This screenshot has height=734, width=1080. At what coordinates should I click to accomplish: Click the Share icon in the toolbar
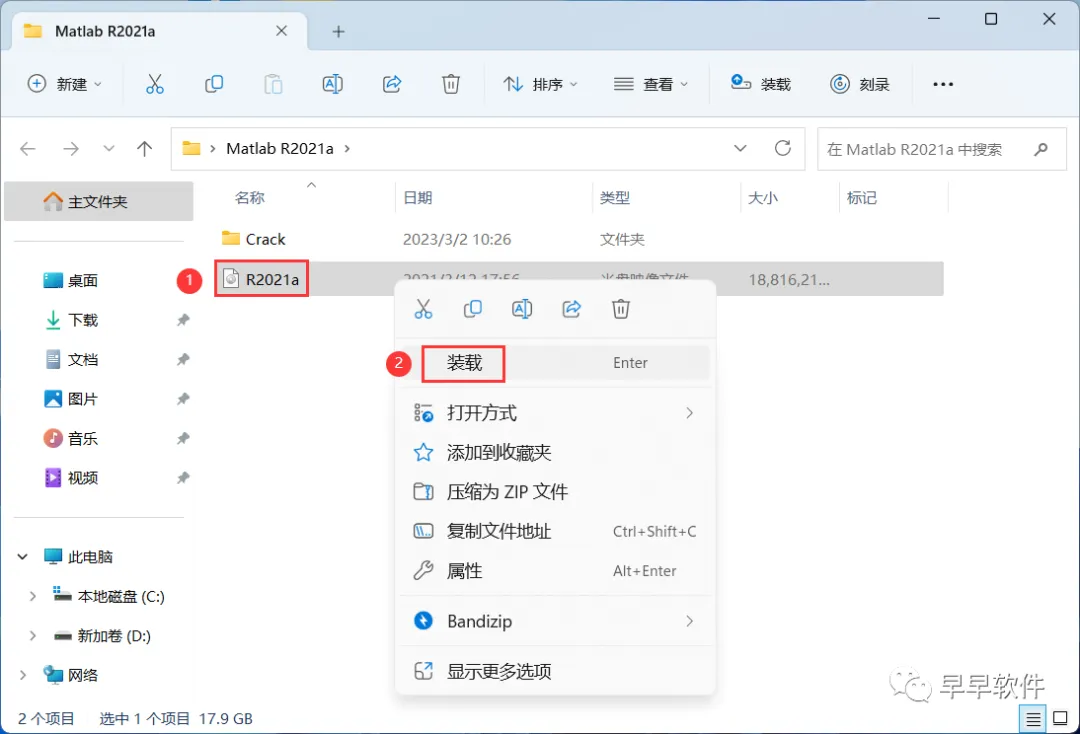coord(392,84)
